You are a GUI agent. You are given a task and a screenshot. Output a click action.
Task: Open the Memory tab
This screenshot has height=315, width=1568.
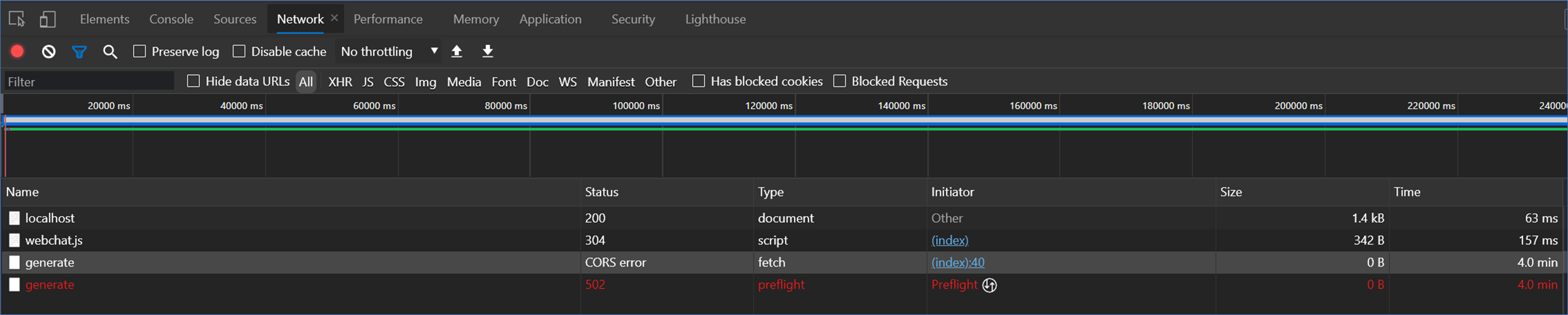pyautogui.click(x=476, y=19)
